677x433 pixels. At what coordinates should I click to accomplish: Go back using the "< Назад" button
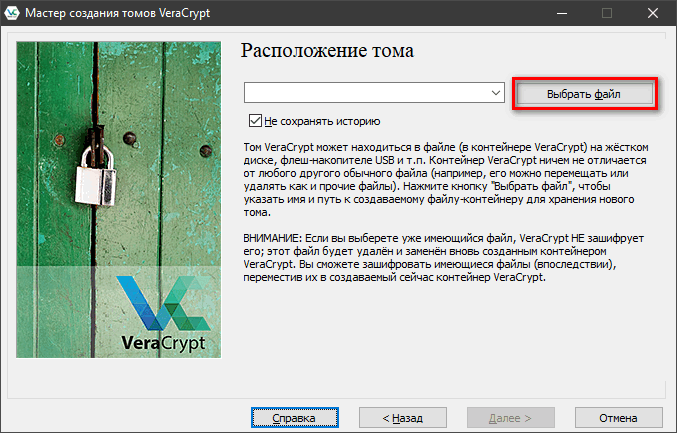(390, 416)
